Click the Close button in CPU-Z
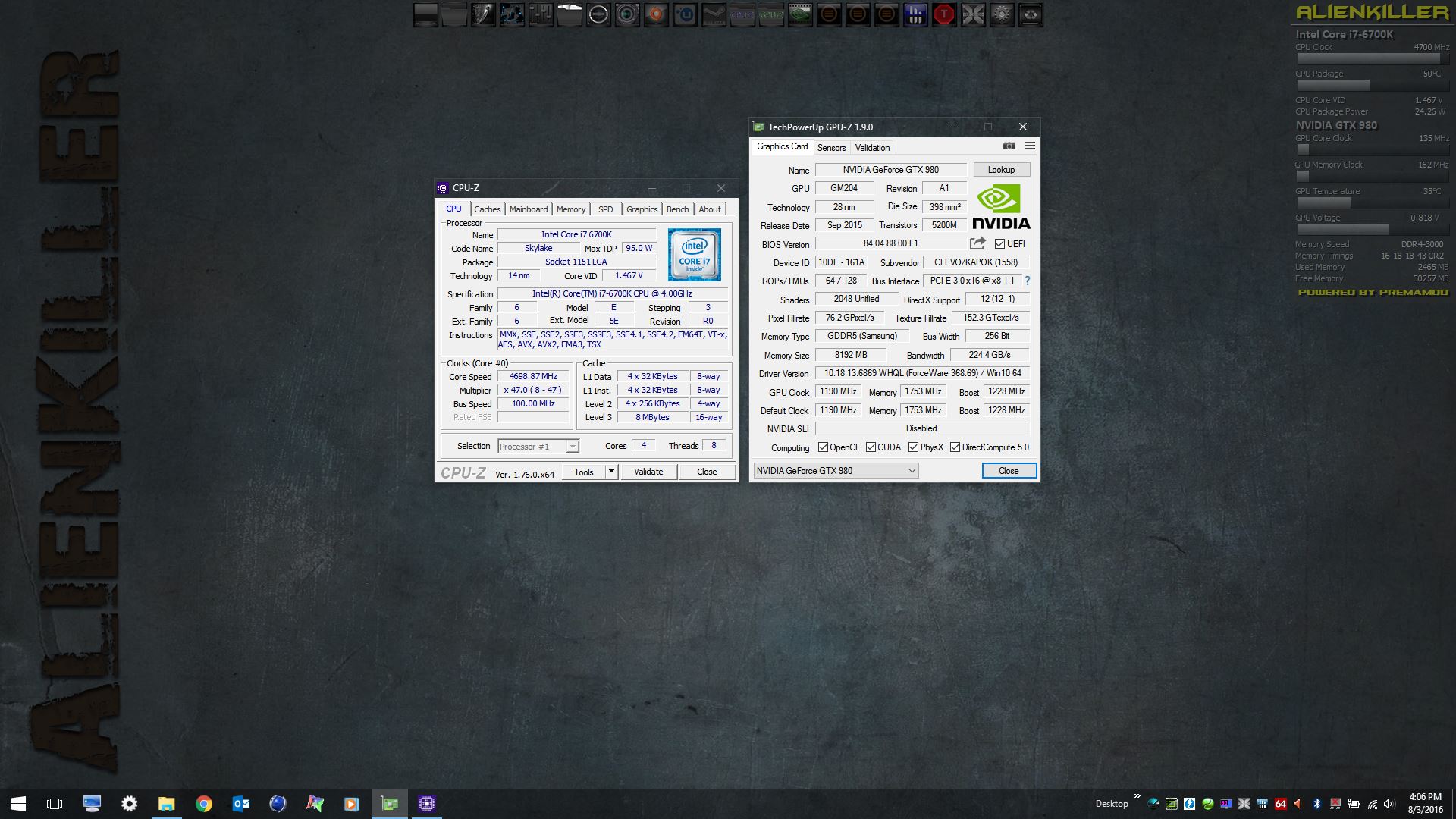1456x819 pixels. (707, 472)
